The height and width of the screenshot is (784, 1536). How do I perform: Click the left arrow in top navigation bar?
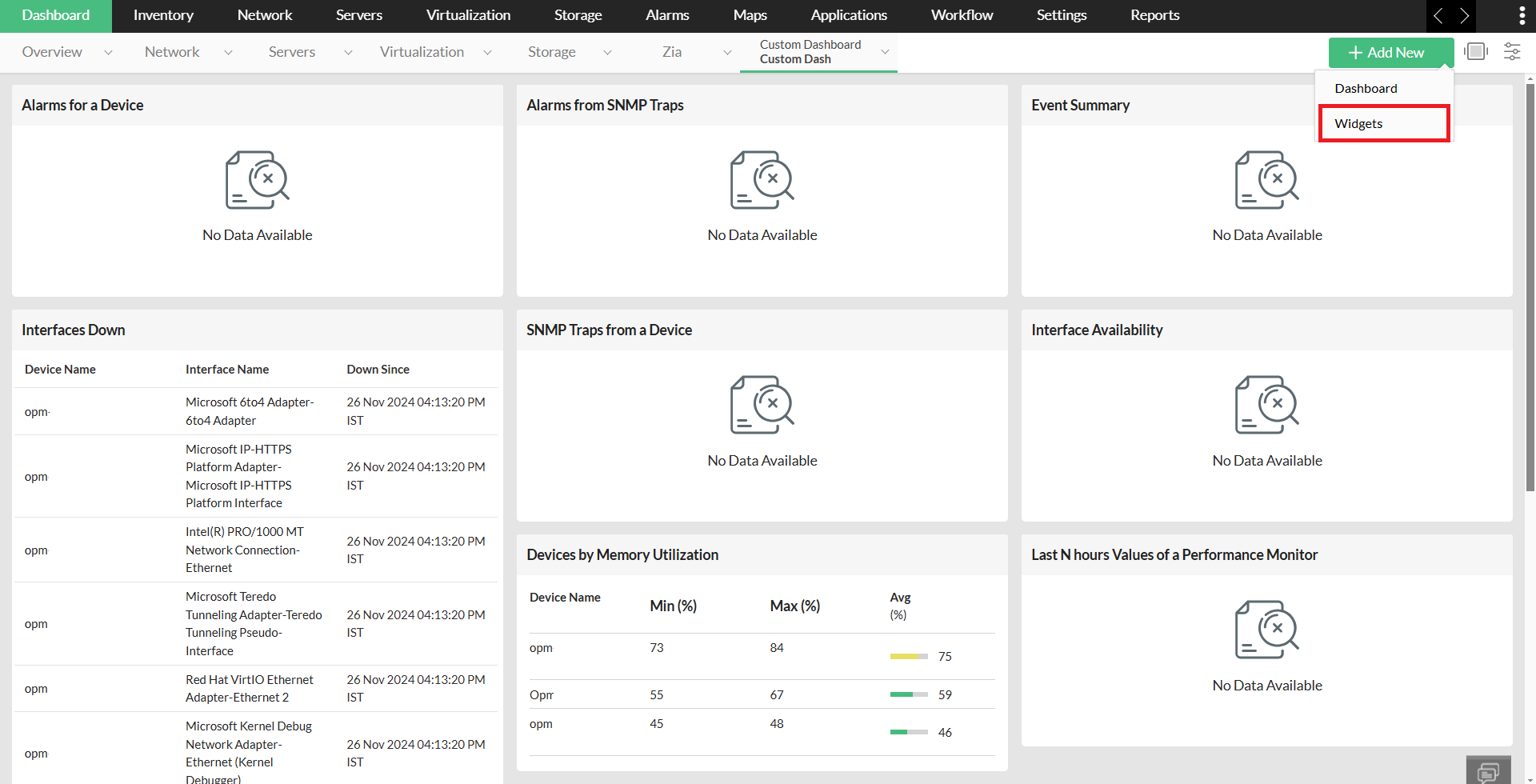click(1438, 16)
